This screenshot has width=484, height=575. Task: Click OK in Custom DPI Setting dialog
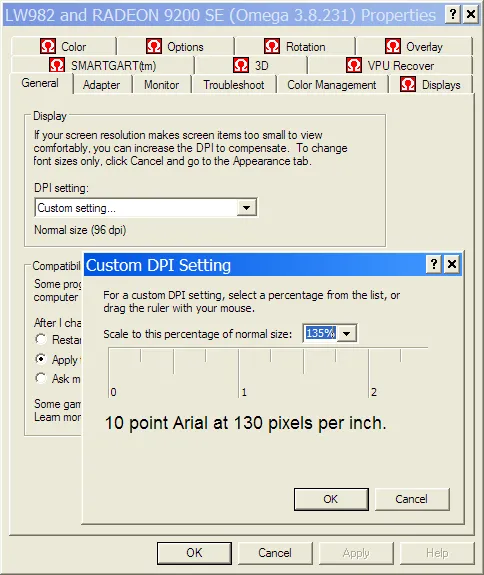[x=331, y=499]
